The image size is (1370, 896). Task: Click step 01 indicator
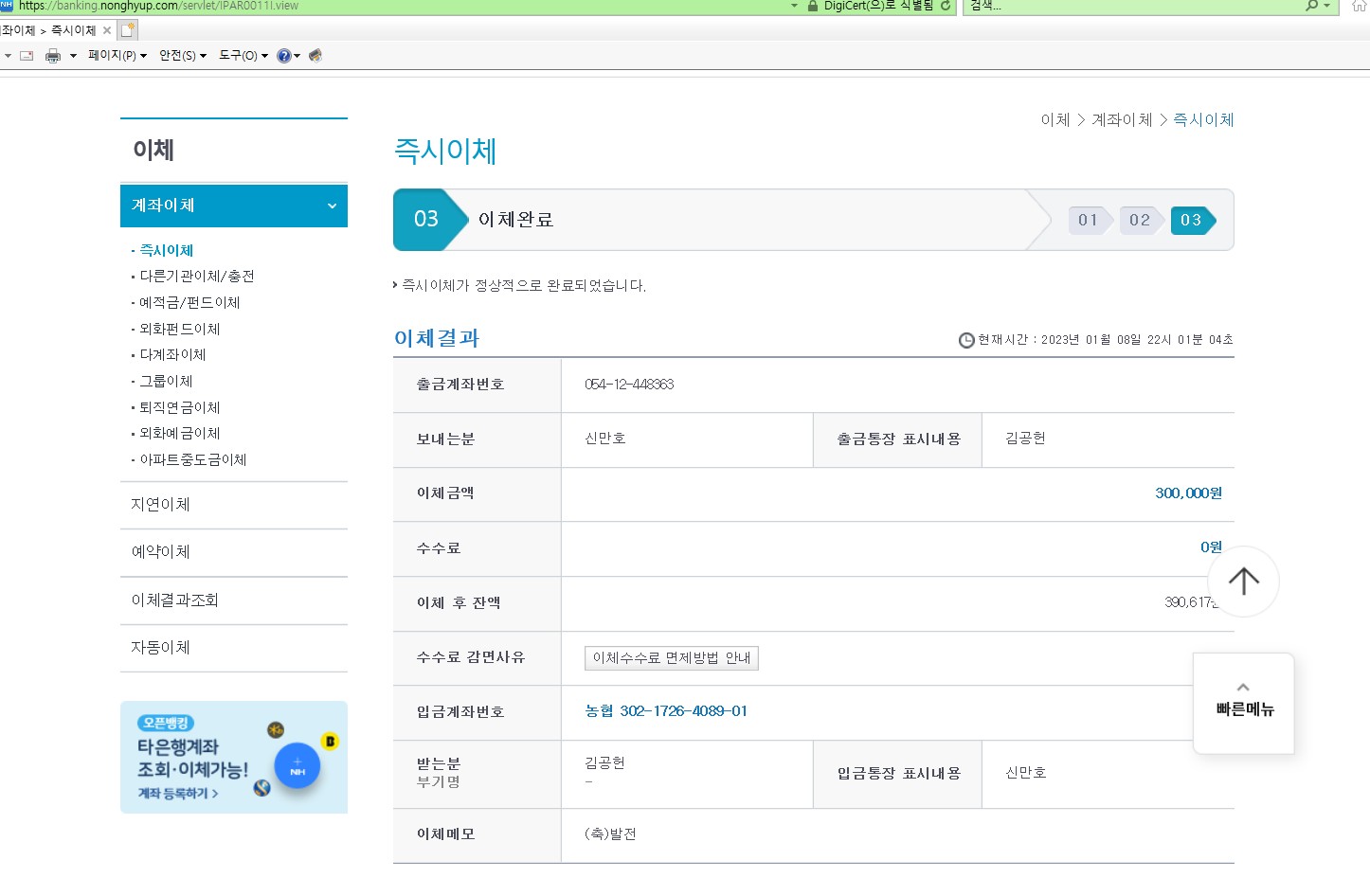click(1090, 220)
